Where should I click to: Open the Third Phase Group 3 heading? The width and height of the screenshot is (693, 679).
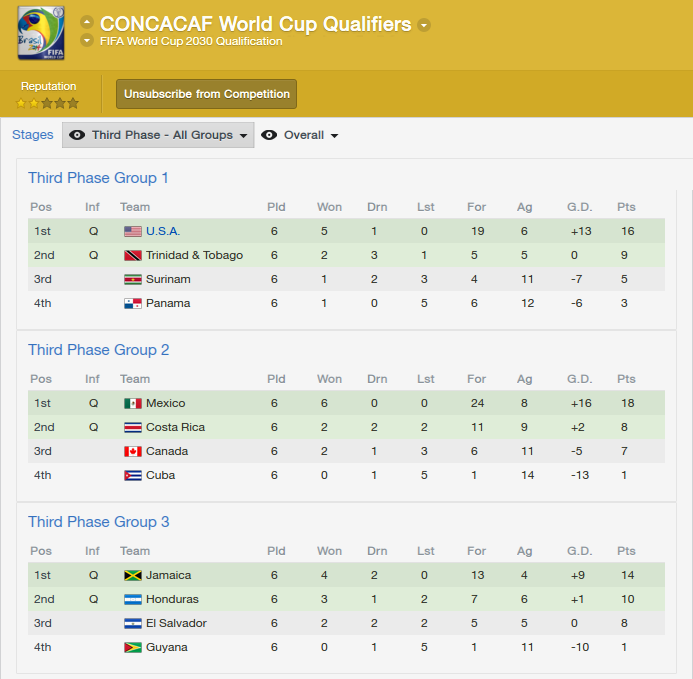click(x=99, y=522)
